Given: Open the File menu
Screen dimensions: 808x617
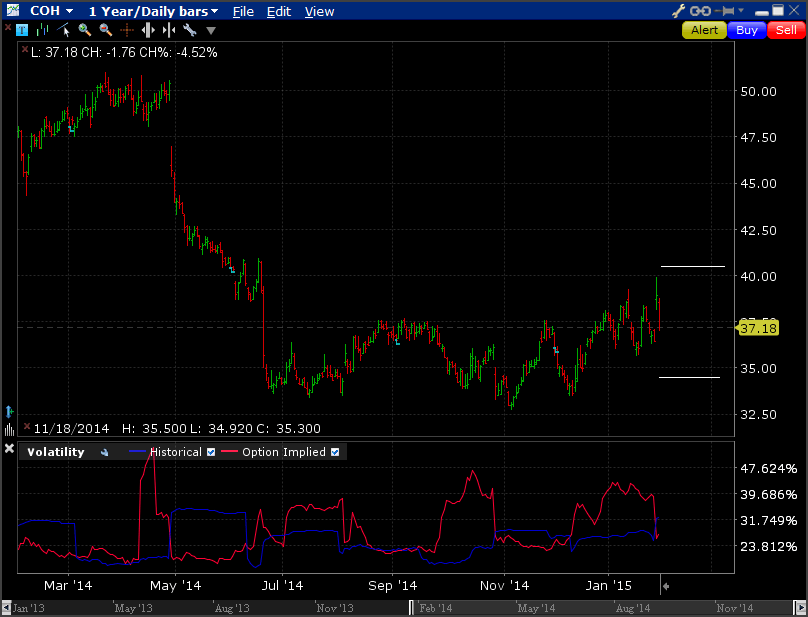Looking at the screenshot, I should pyautogui.click(x=243, y=11).
